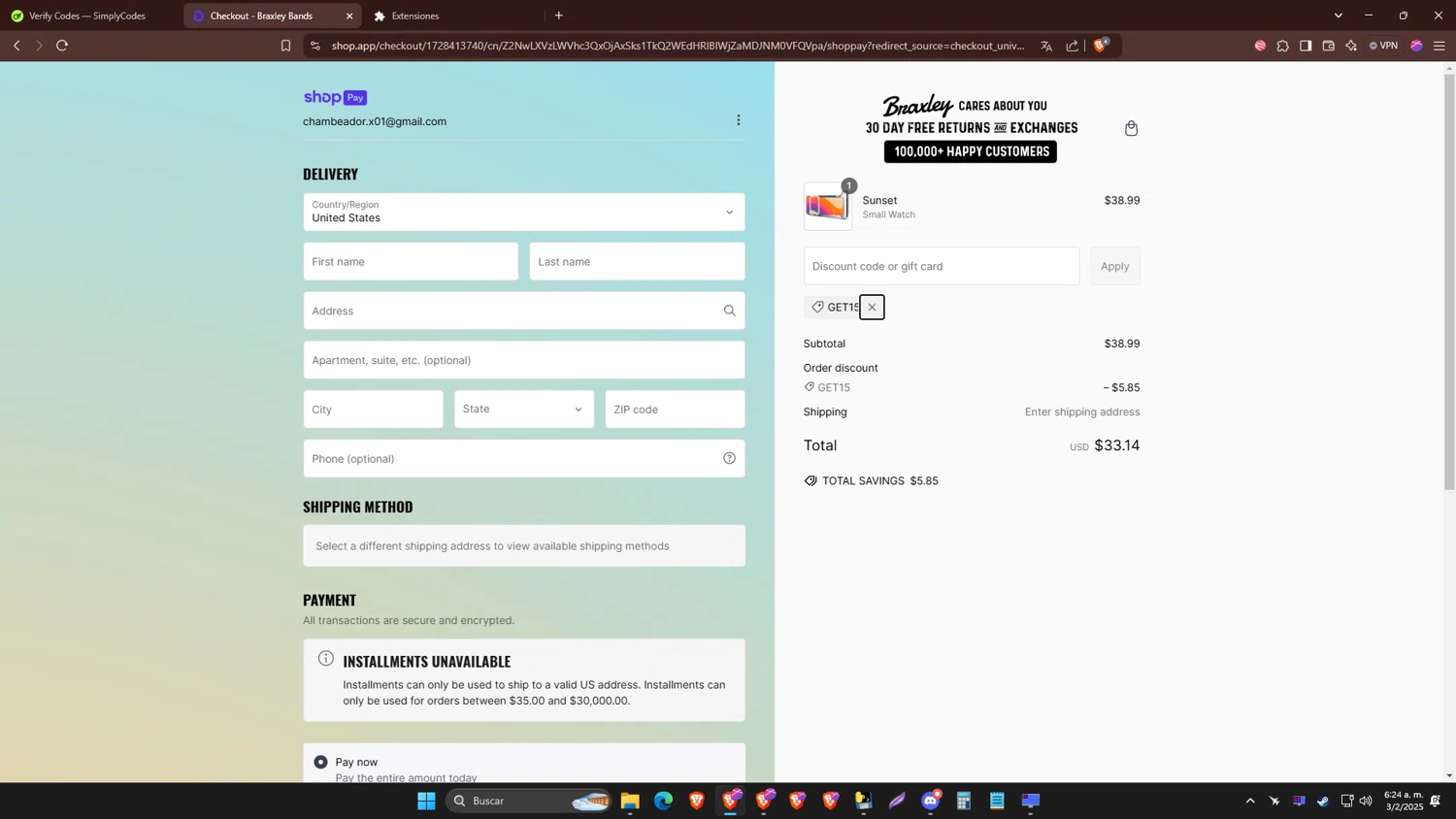The height and width of the screenshot is (819, 1456).
Task: Open the Extensions puzzle piece icon
Action: click(1283, 46)
